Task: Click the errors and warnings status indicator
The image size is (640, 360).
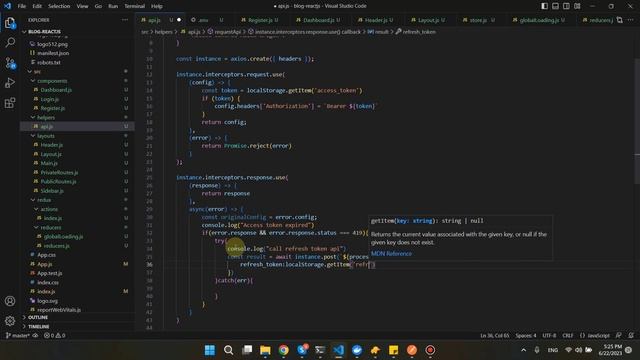Action: [55, 336]
